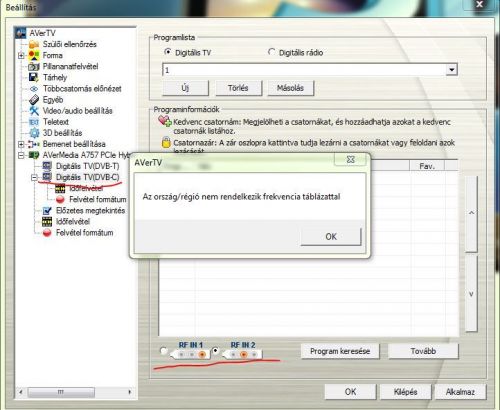
Task: Click the lower Időfelvétel film icon
Action: [x=47, y=221]
